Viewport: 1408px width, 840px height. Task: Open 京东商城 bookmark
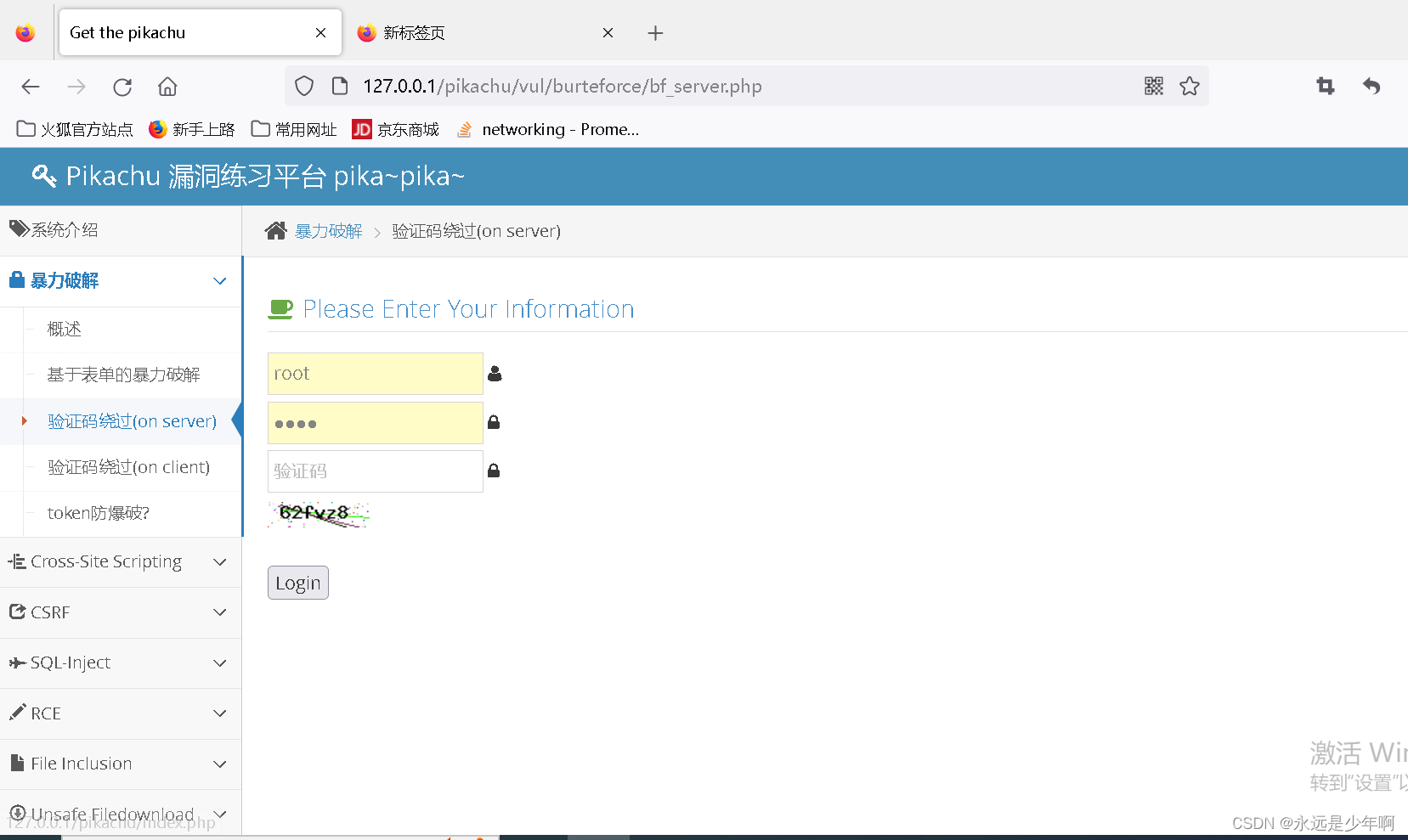[x=396, y=129]
